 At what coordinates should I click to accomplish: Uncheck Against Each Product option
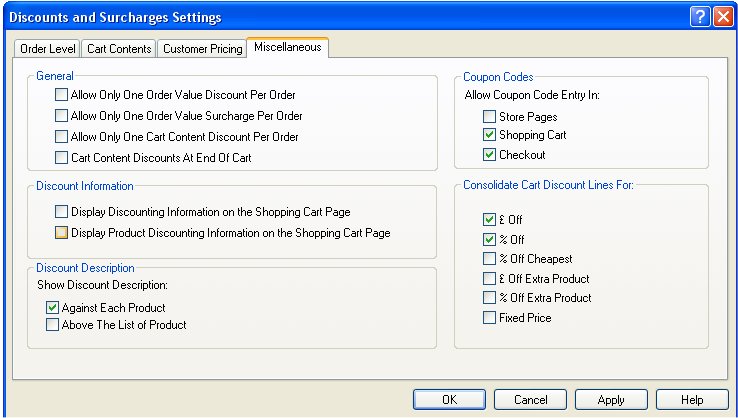[53, 308]
